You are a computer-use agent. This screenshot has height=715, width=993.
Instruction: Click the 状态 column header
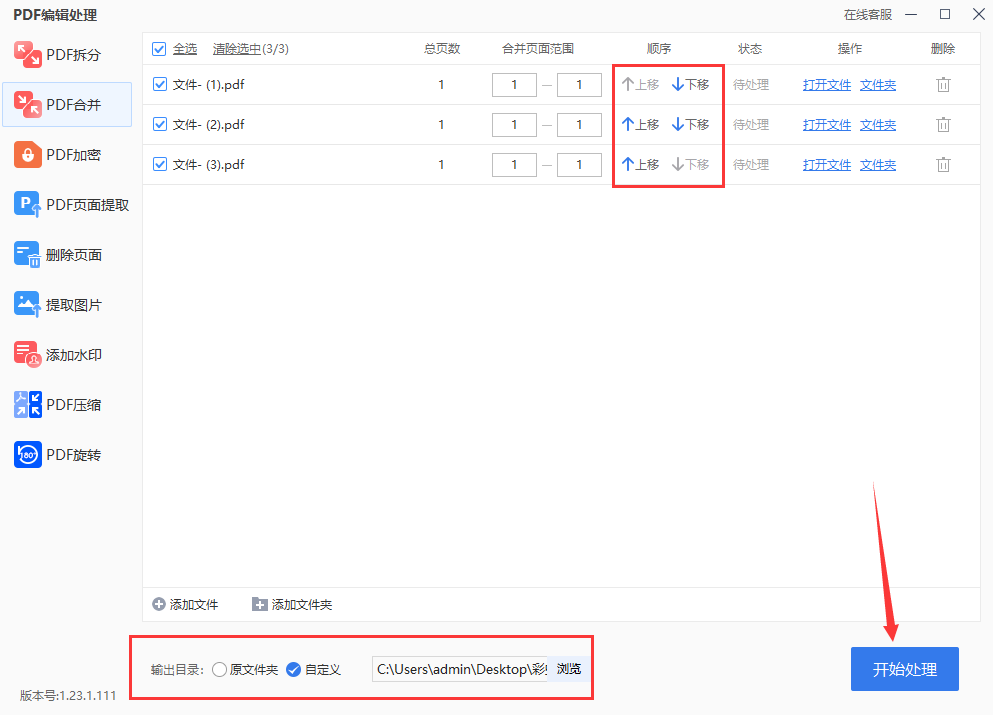(750, 49)
